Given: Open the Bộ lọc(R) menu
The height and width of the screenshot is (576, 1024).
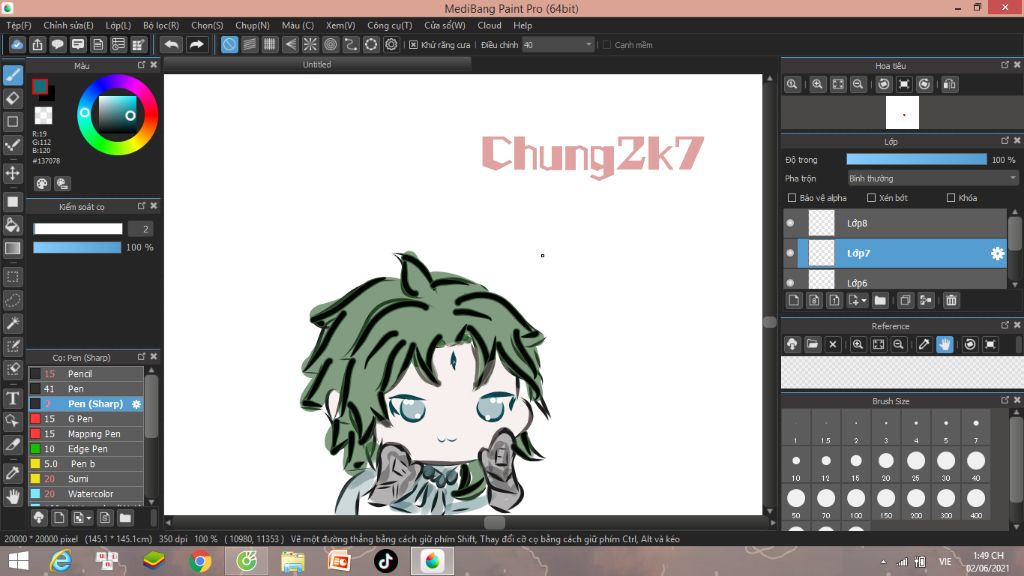Looking at the screenshot, I should pyautogui.click(x=161, y=25).
